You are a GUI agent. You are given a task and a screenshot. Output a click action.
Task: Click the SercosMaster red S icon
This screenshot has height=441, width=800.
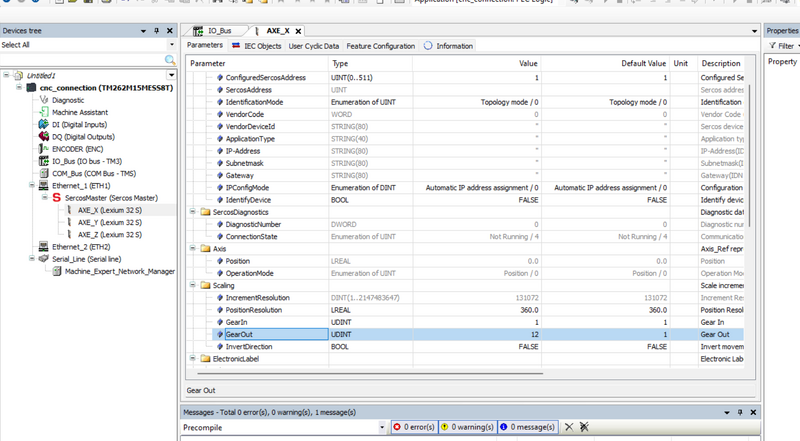point(56,198)
